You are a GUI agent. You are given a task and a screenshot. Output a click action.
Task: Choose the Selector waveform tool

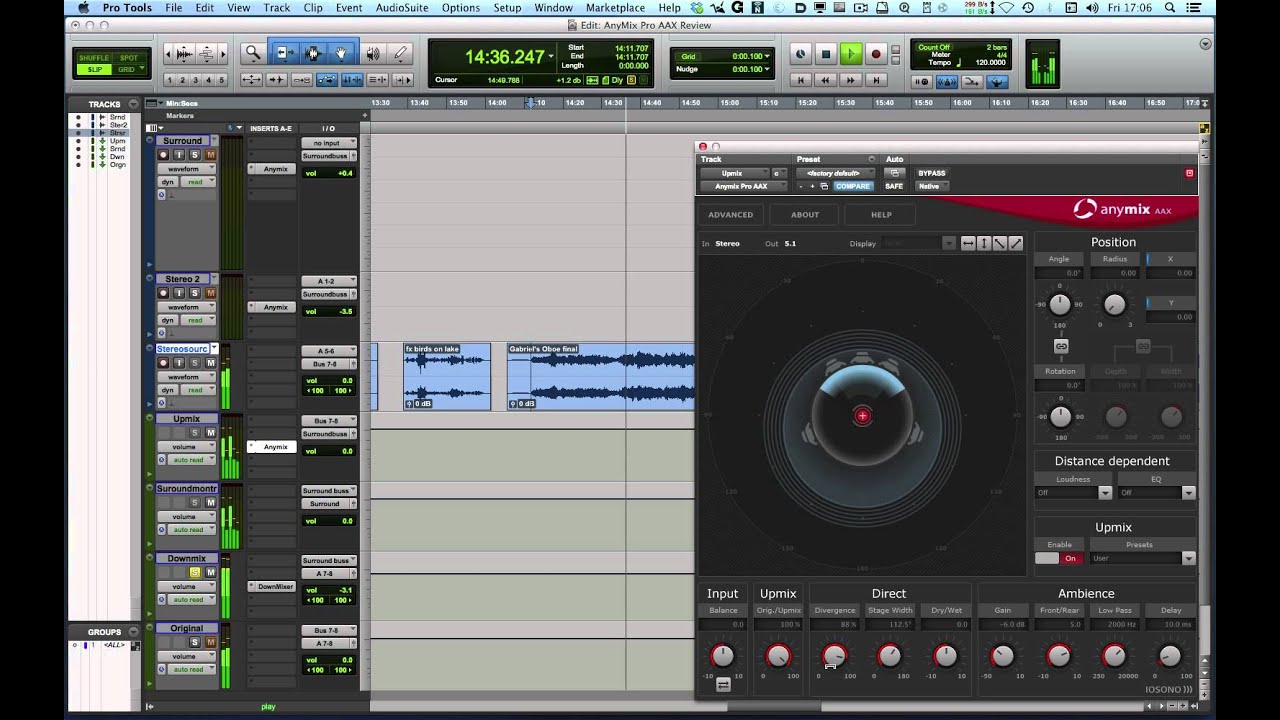pos(313,53)
